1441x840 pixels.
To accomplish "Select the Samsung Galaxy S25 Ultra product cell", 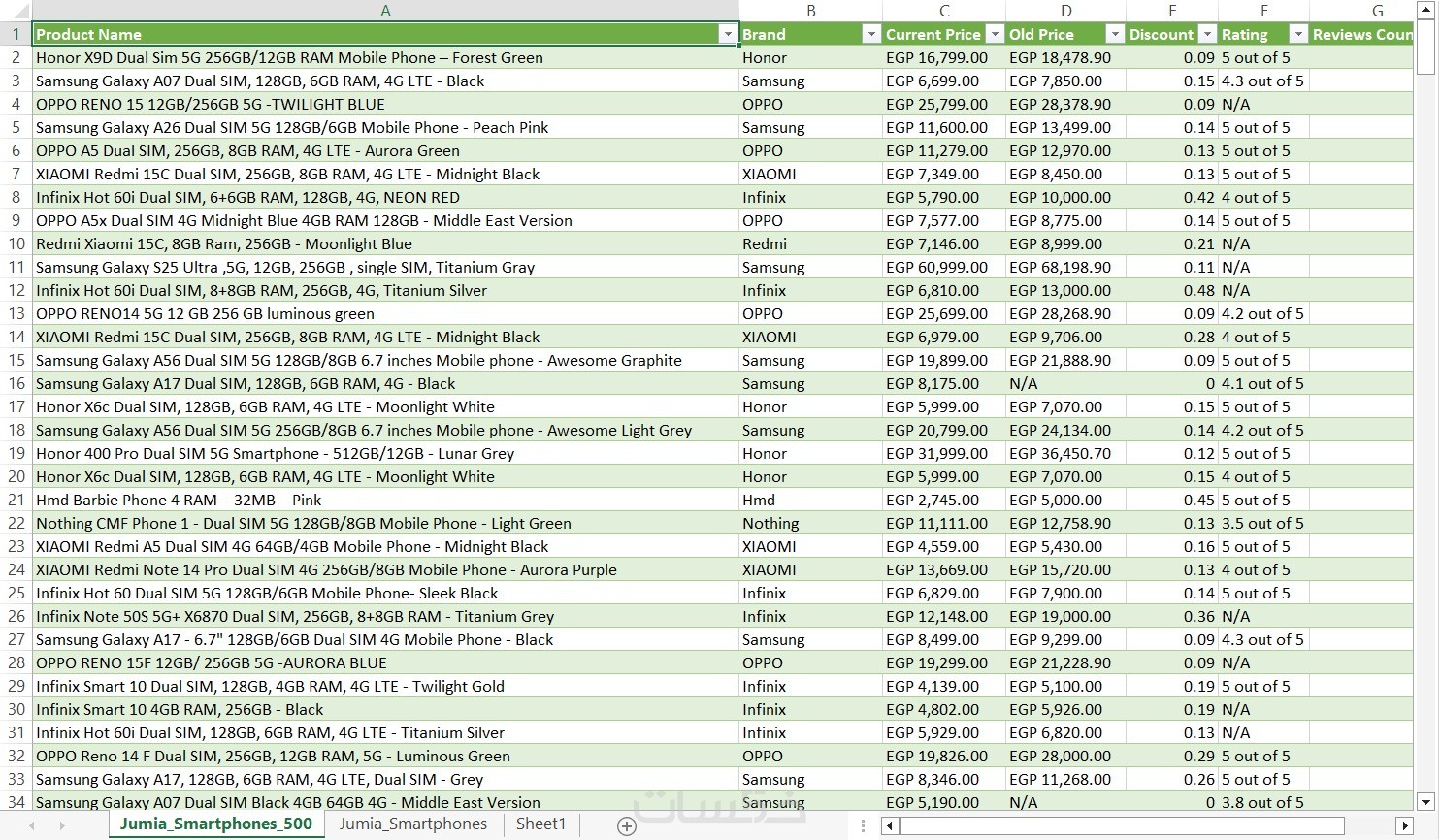I will pos(385,267).
